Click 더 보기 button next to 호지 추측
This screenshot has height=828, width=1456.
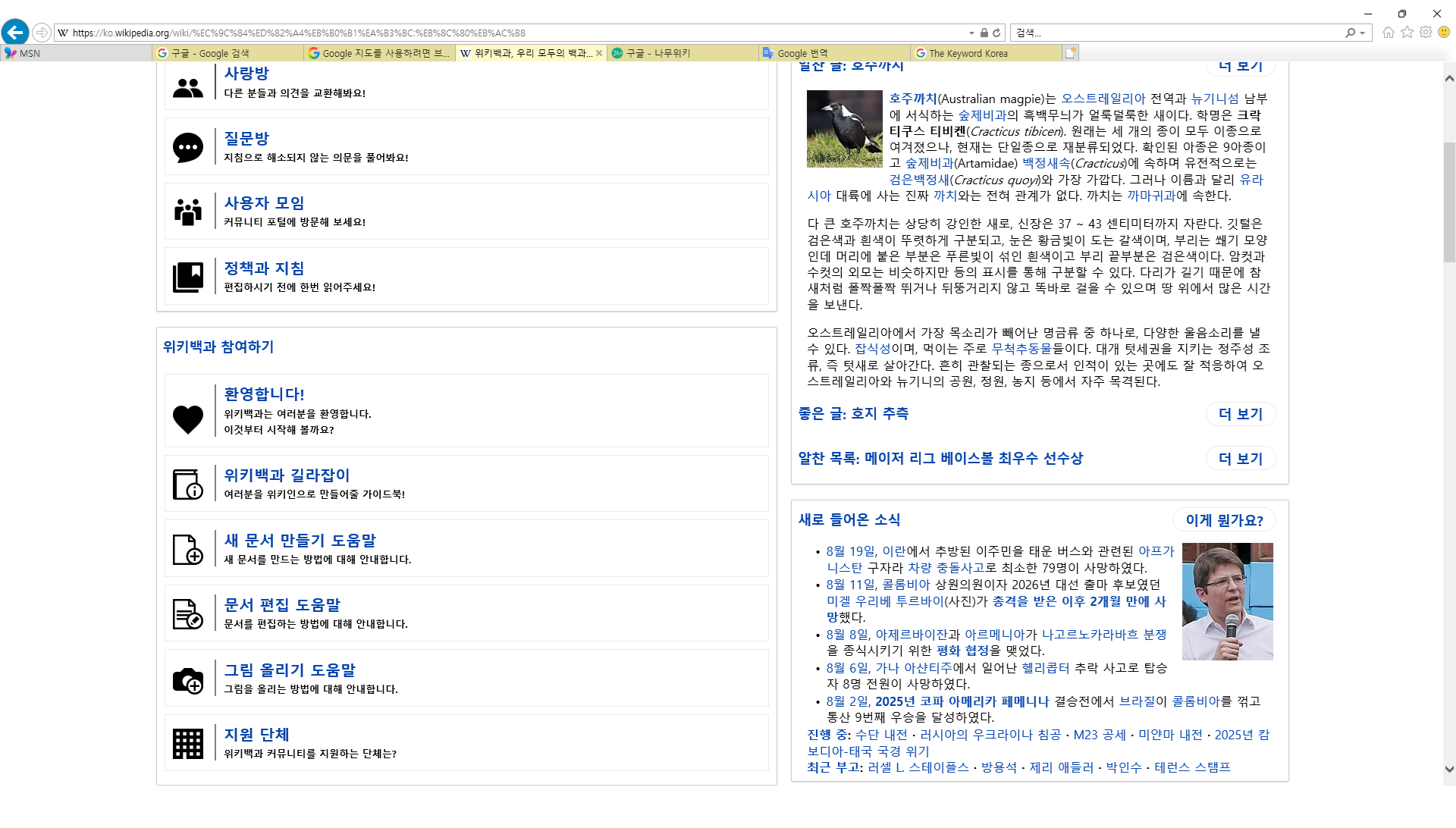click(x=1240, y=414)
